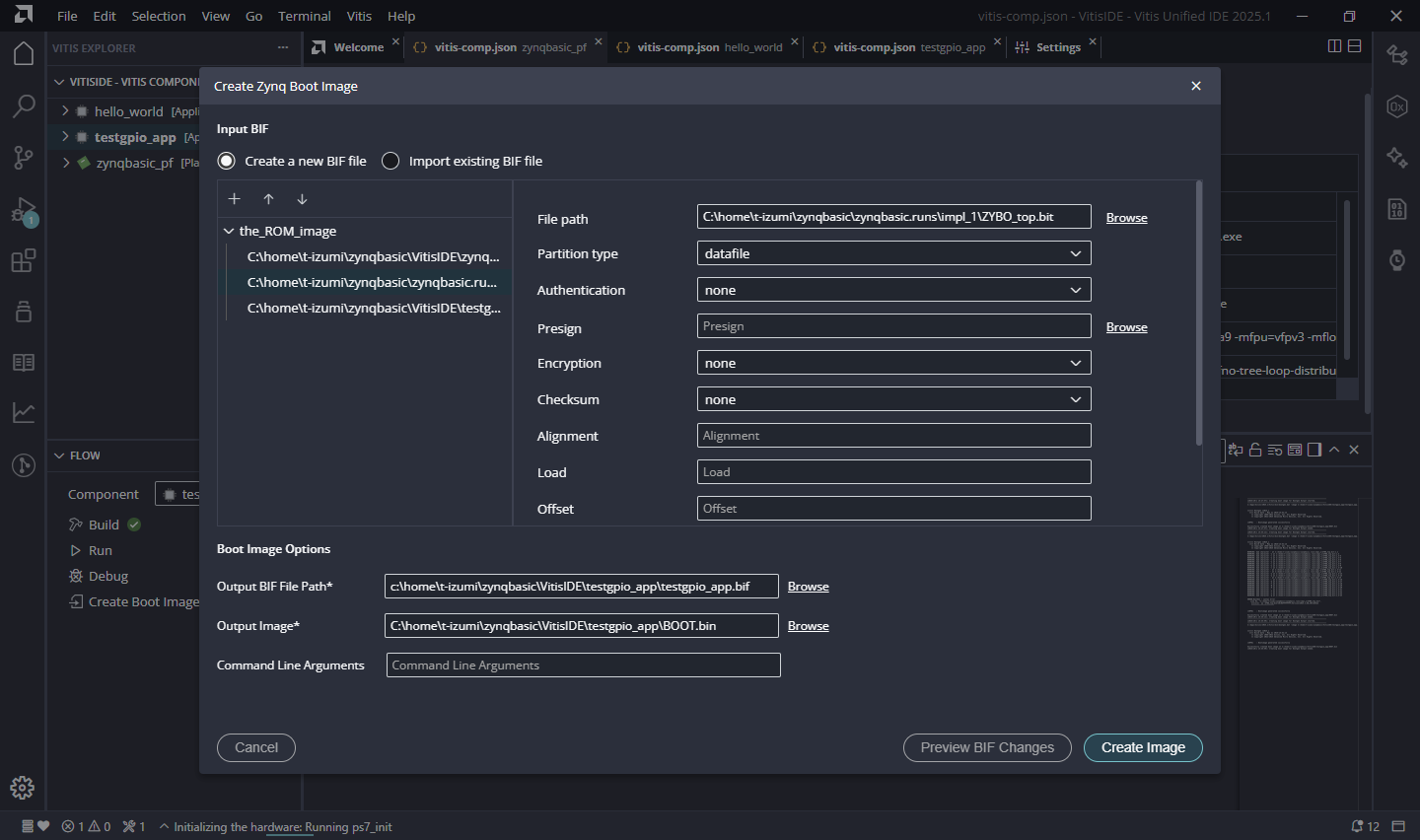Click Browse link next to File path
The image size is (1420, 840).
click(1126, 218)
